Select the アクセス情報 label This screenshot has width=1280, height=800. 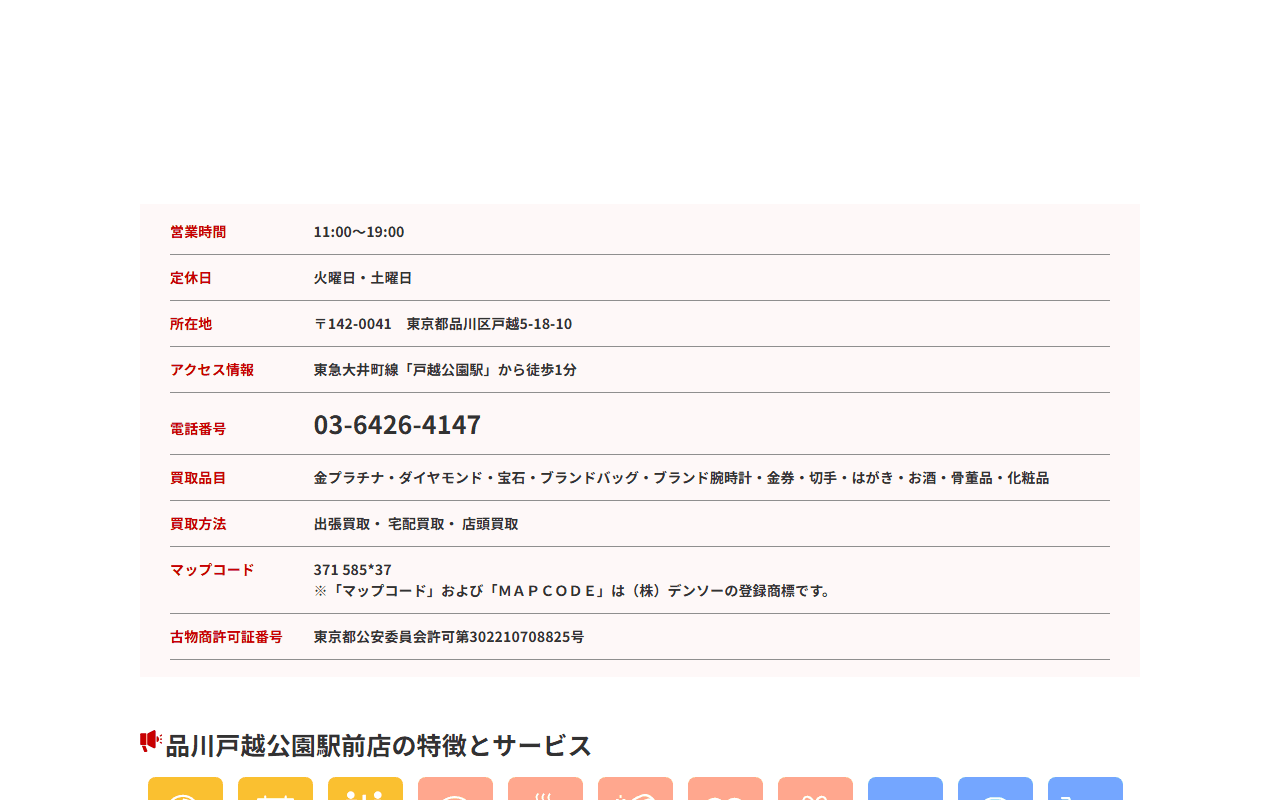[x=212, y=370]
